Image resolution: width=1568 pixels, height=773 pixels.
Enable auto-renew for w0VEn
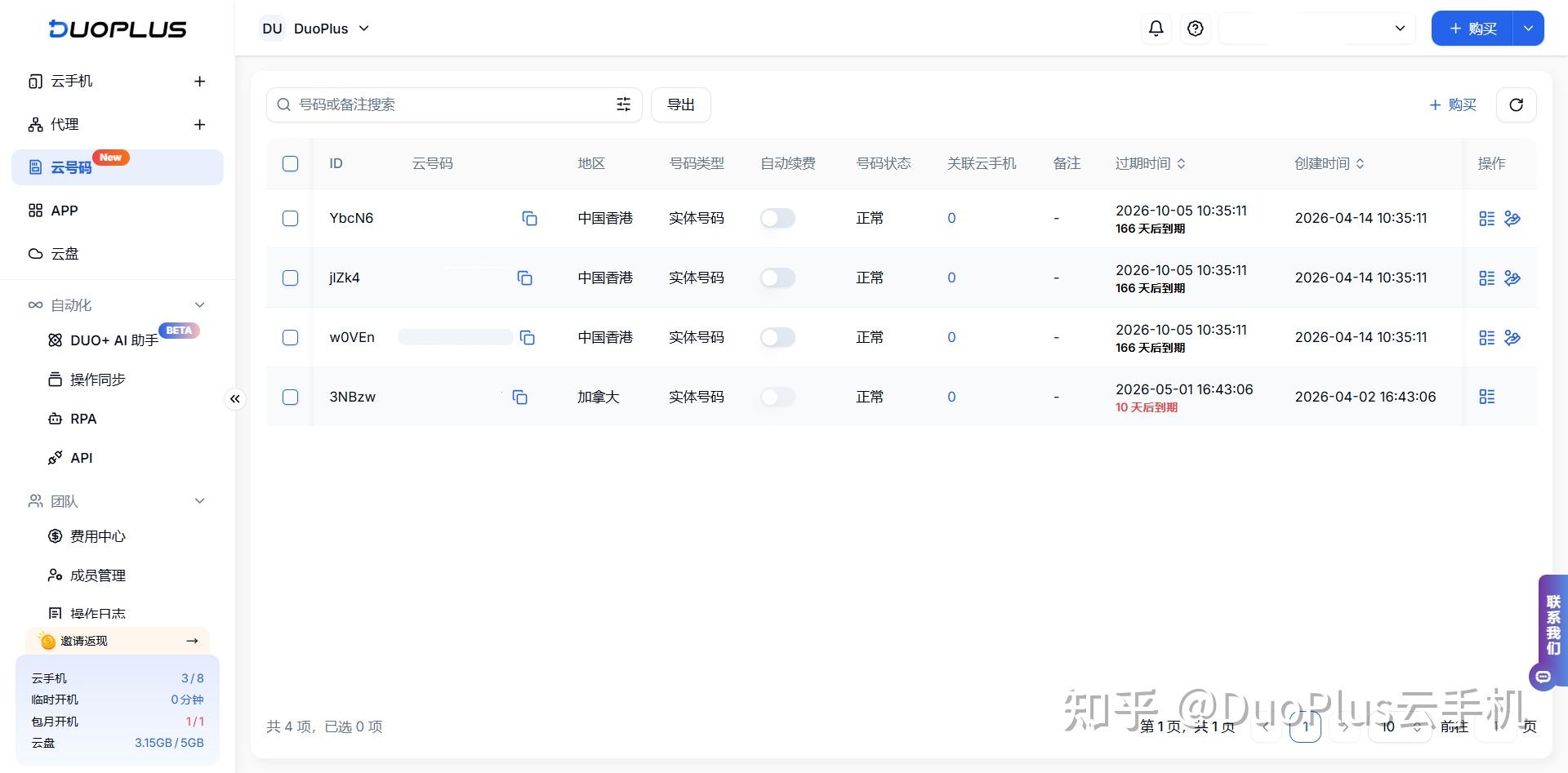(x=777, y=337)
